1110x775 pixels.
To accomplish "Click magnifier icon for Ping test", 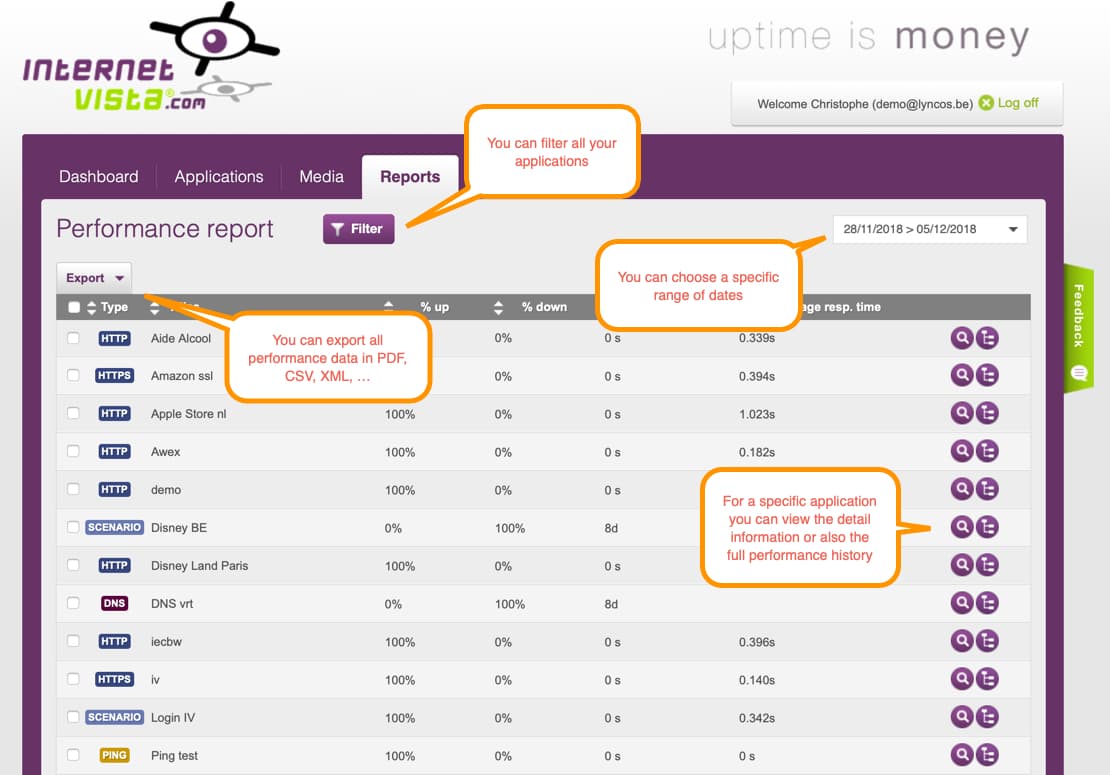I will (961, 755).
